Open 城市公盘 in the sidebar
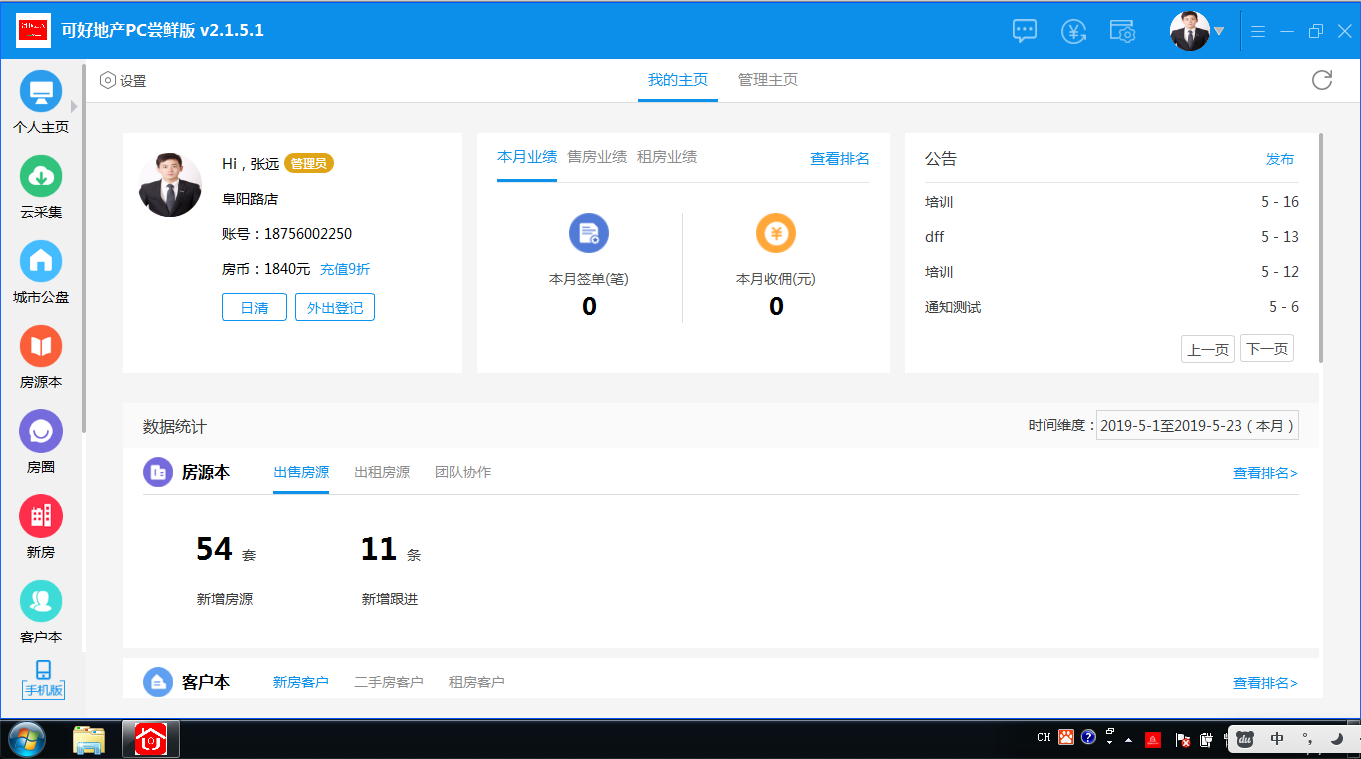The image size is (1361, 759). point(41,262)
